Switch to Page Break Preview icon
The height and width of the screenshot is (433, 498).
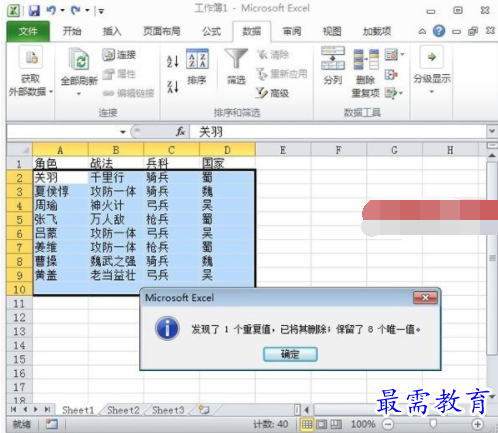[336, 424]
